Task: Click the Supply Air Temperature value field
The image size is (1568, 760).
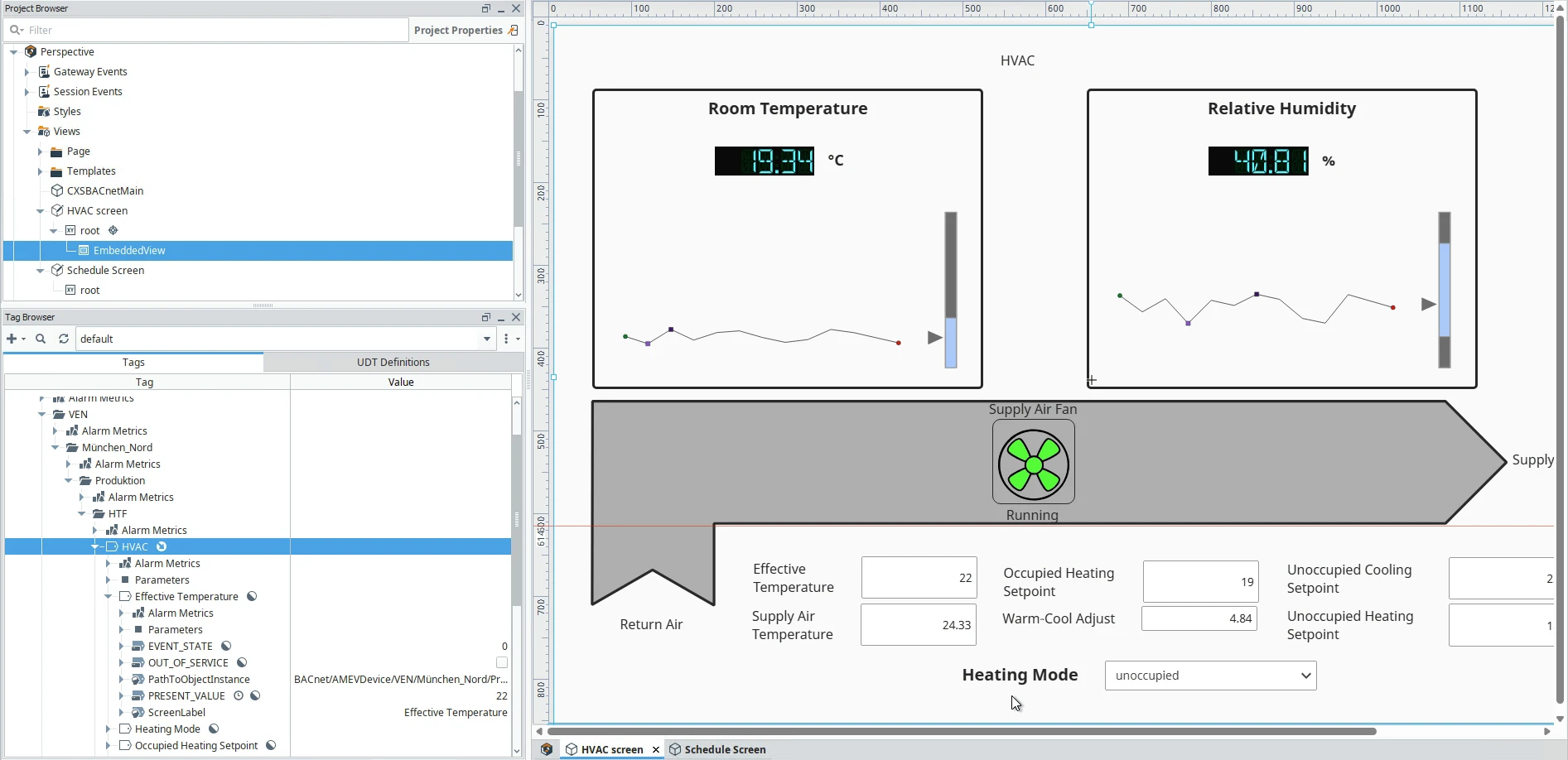Action: click(x=919, y=625)
